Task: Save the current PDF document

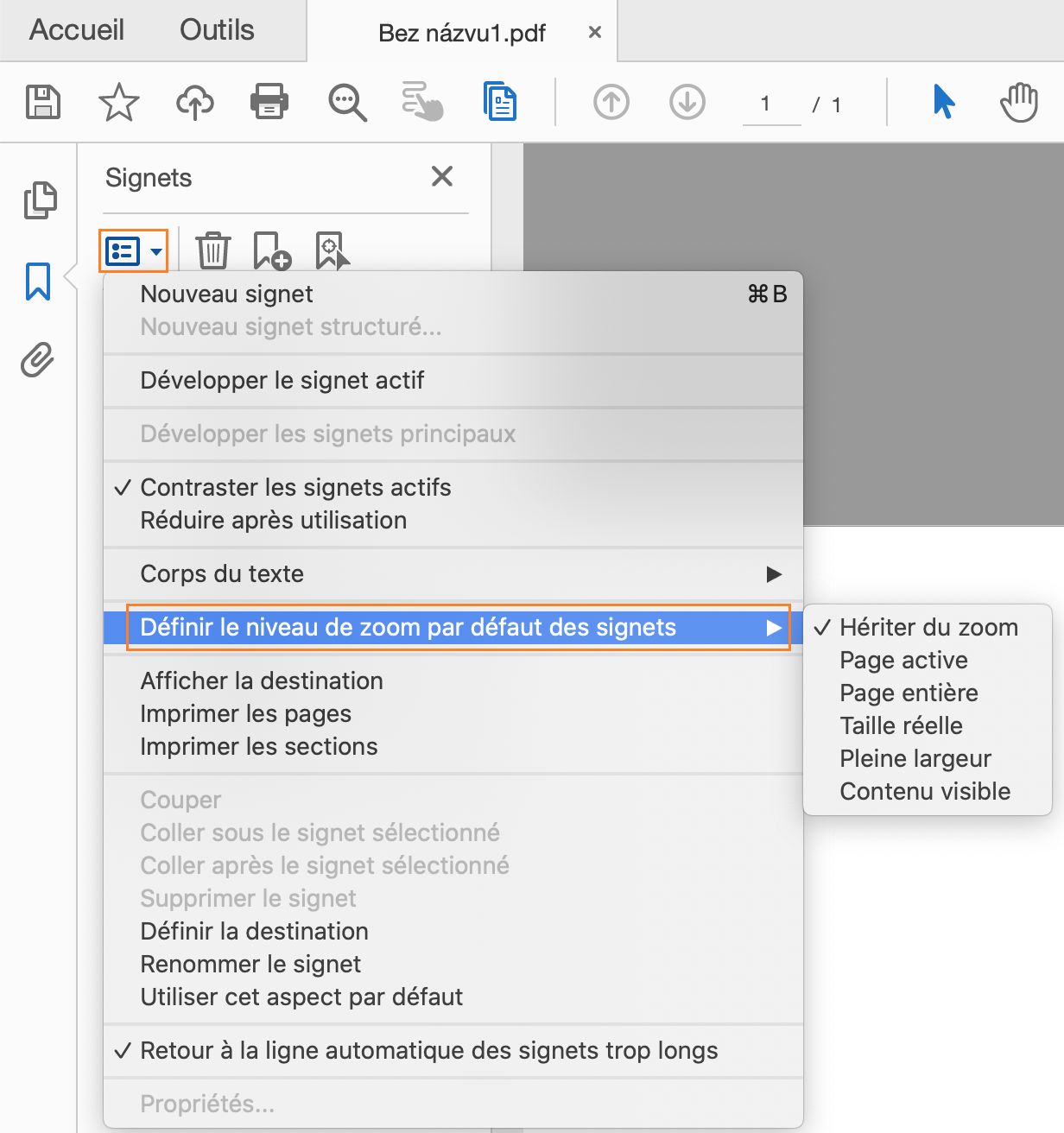Action: pyautogui.click(x=41, y=102)
